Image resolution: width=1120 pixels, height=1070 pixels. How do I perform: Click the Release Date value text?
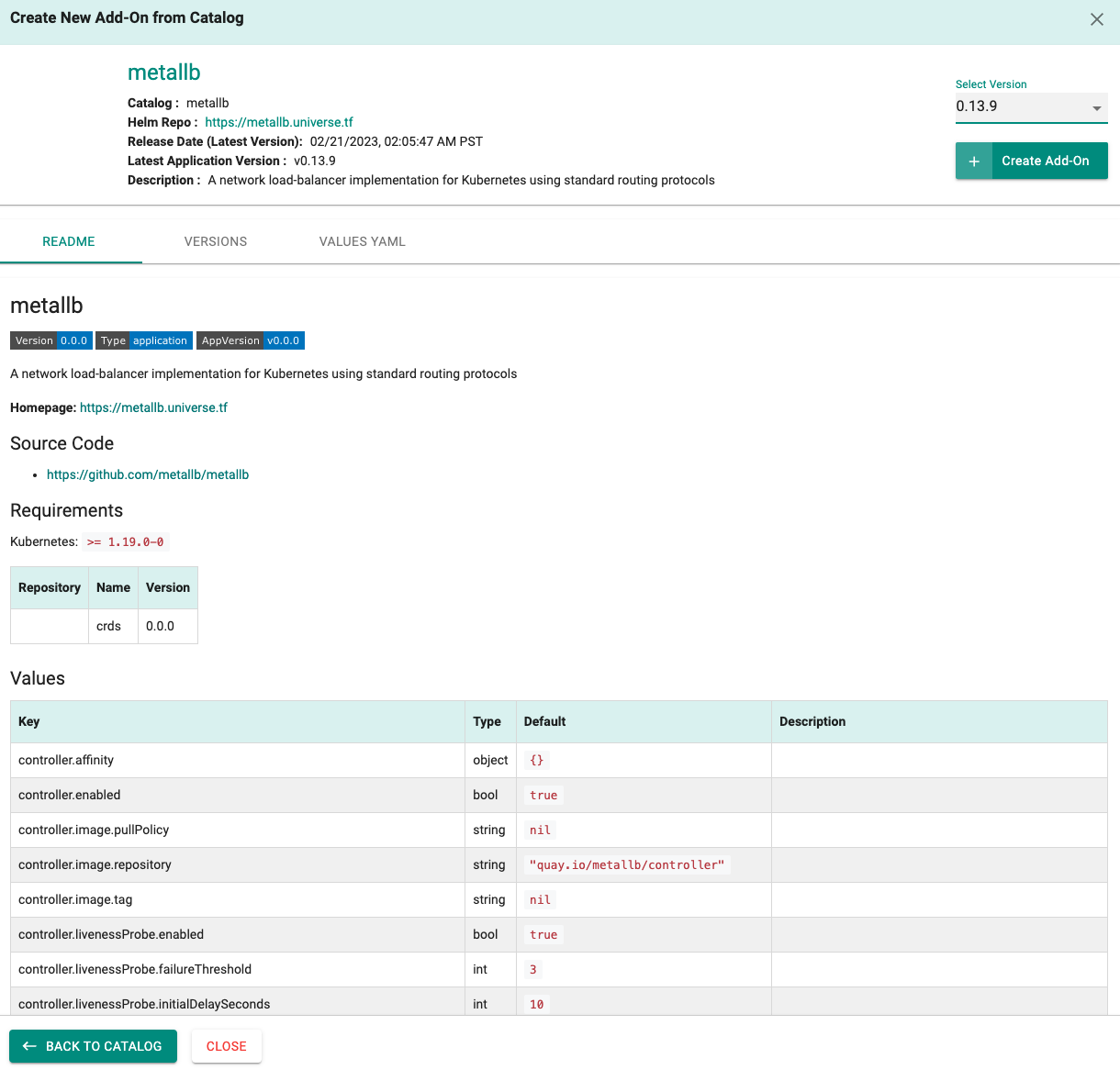point(397,141)
